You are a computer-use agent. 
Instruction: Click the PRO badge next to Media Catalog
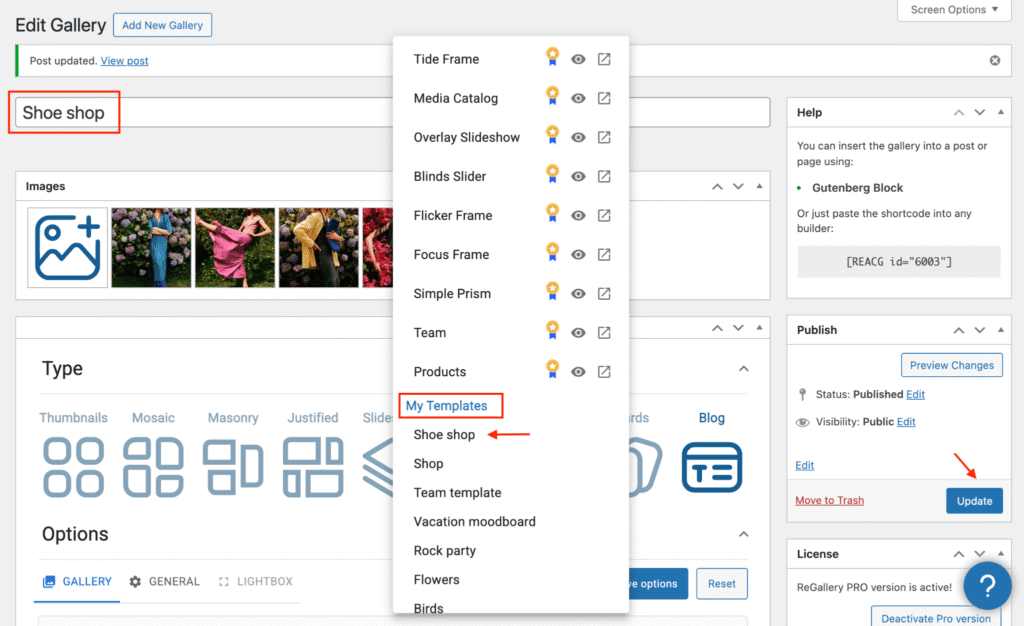point(552,97)
